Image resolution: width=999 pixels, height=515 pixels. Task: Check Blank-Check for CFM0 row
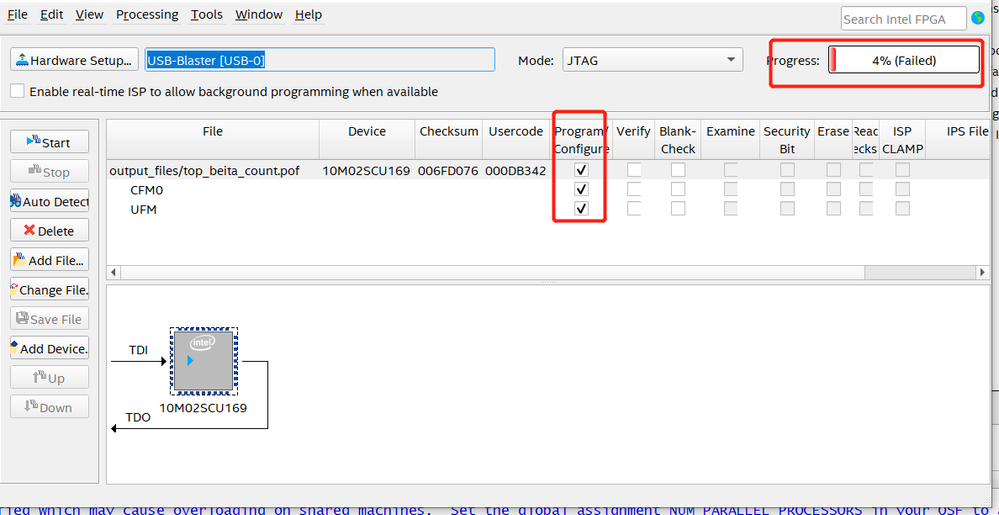tap(678, 189)
